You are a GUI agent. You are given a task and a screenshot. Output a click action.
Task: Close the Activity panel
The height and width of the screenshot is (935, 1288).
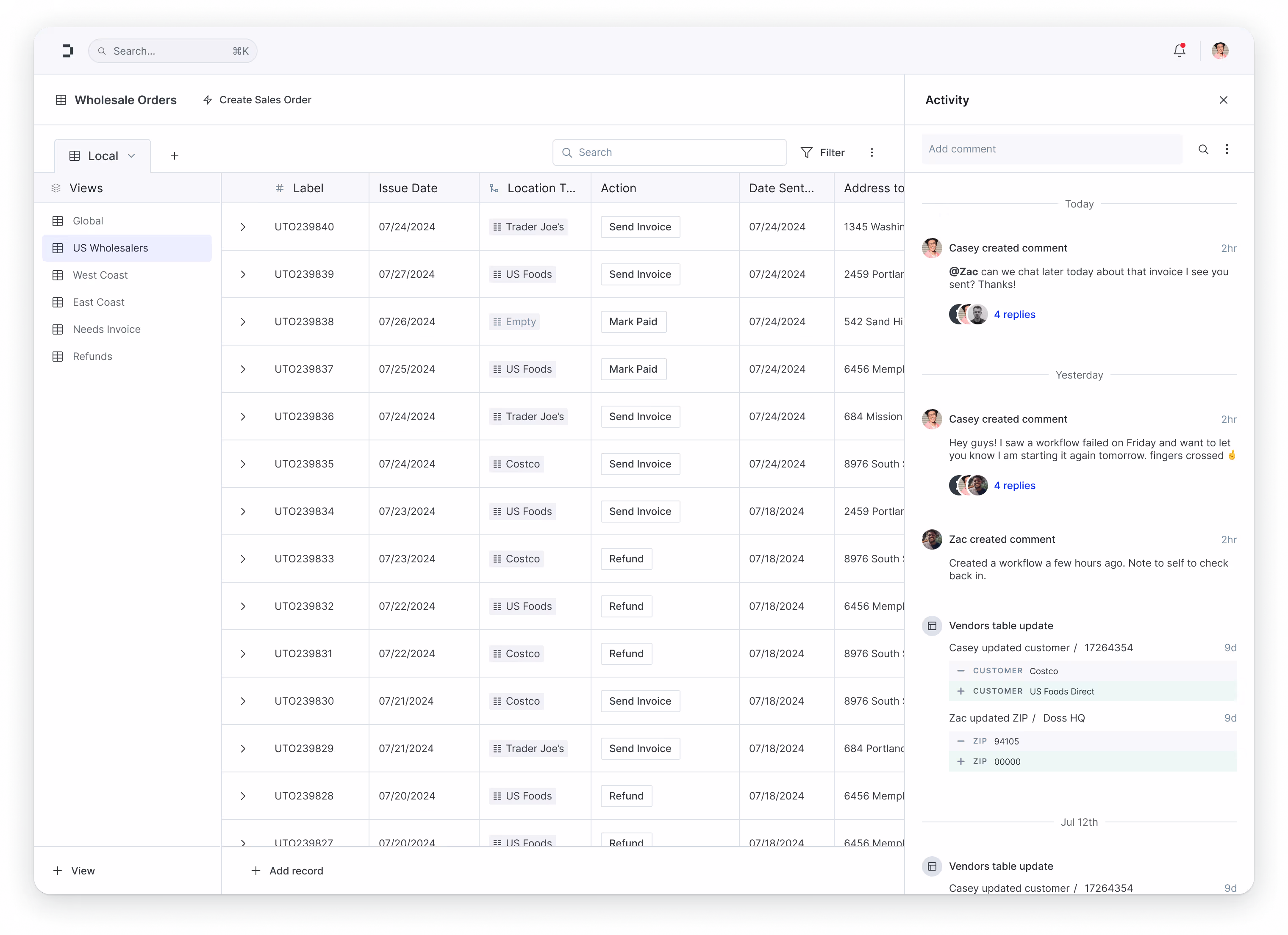pos(1223,100)
